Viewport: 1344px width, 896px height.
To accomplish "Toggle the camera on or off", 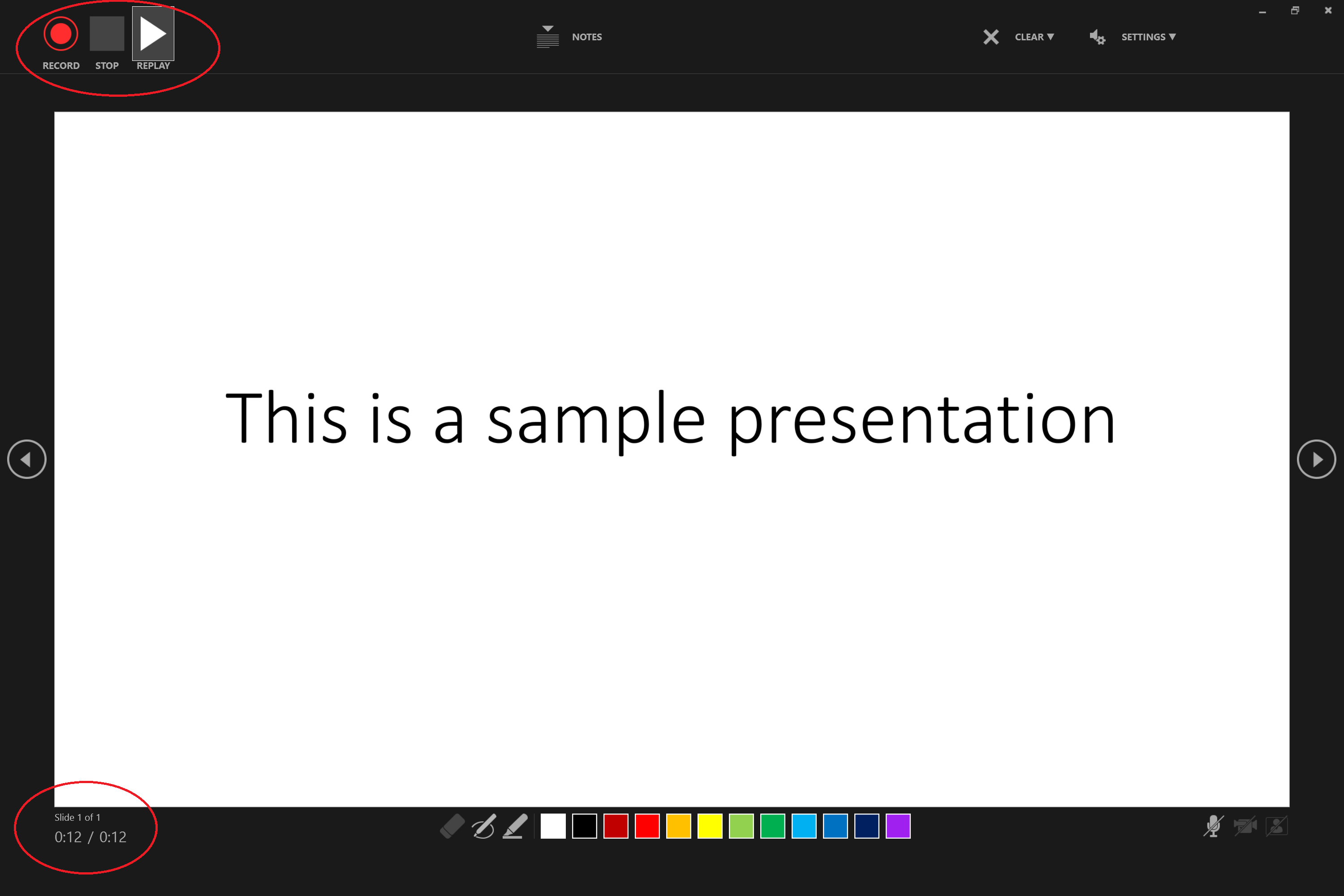I will tap(1245, 826).
